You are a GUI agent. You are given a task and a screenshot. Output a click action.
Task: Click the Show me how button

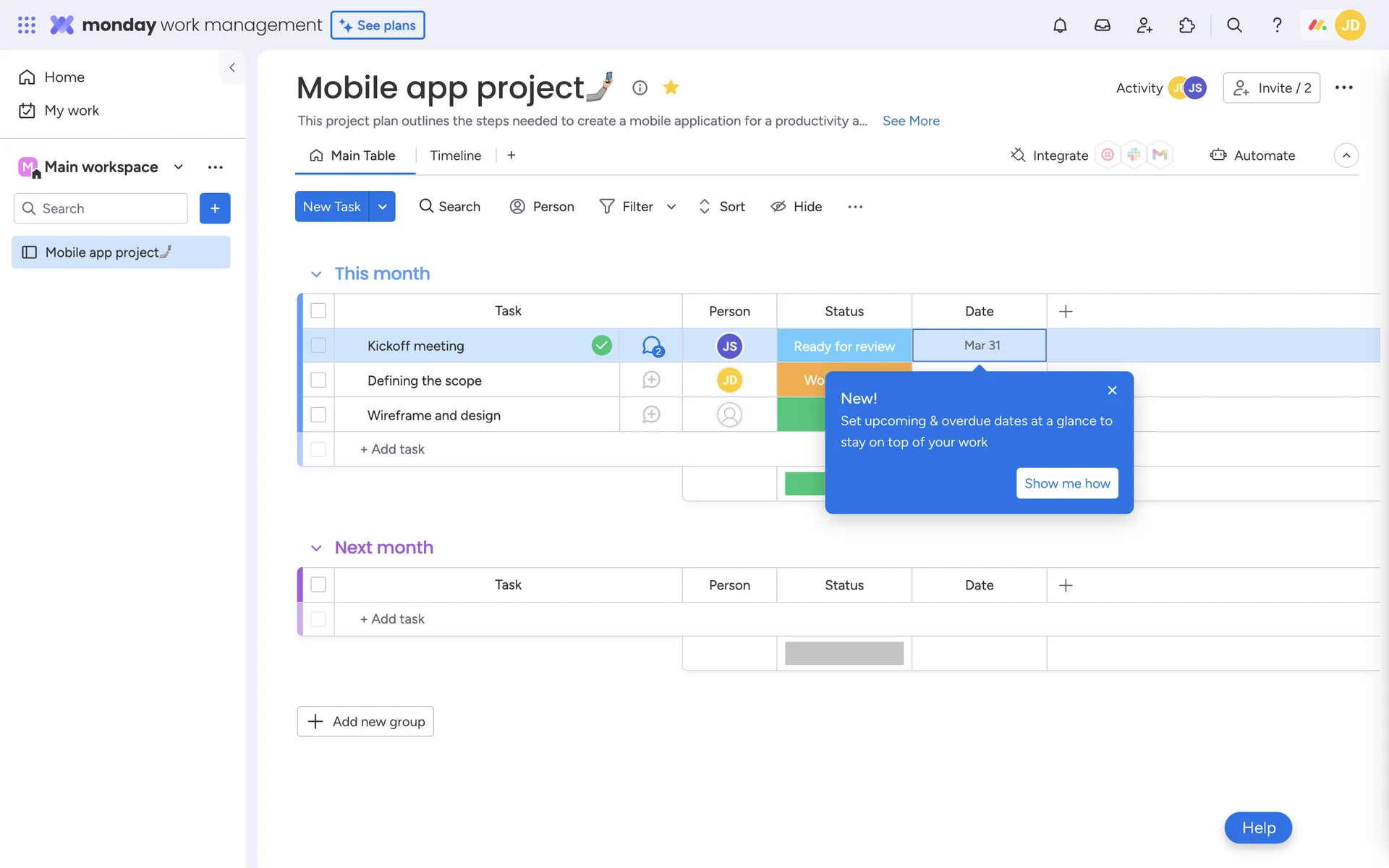pyautogui.click(x=1066, y=483)
